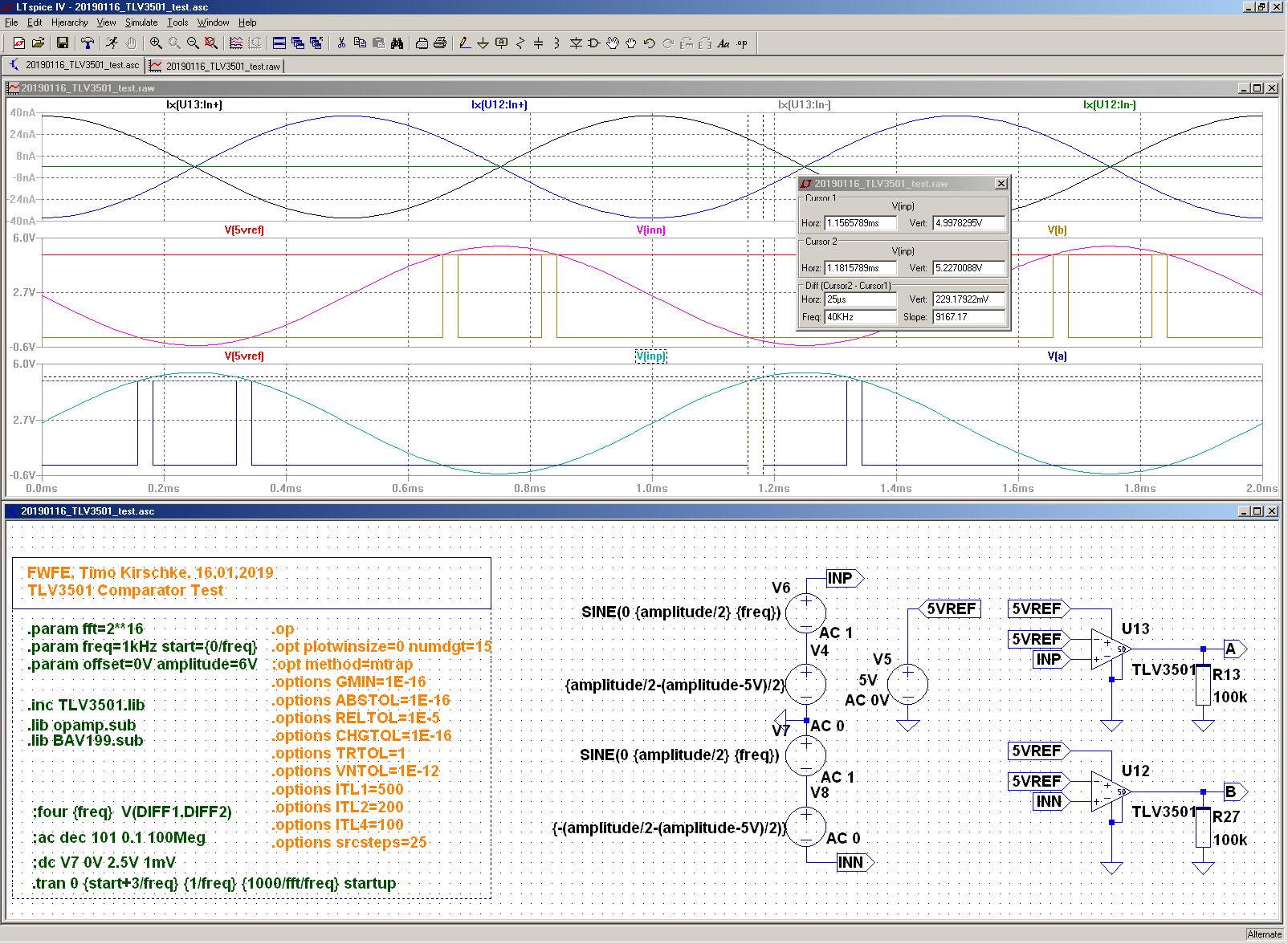
Task: Click the Run simulation icon
Action: tap(112, 43)
